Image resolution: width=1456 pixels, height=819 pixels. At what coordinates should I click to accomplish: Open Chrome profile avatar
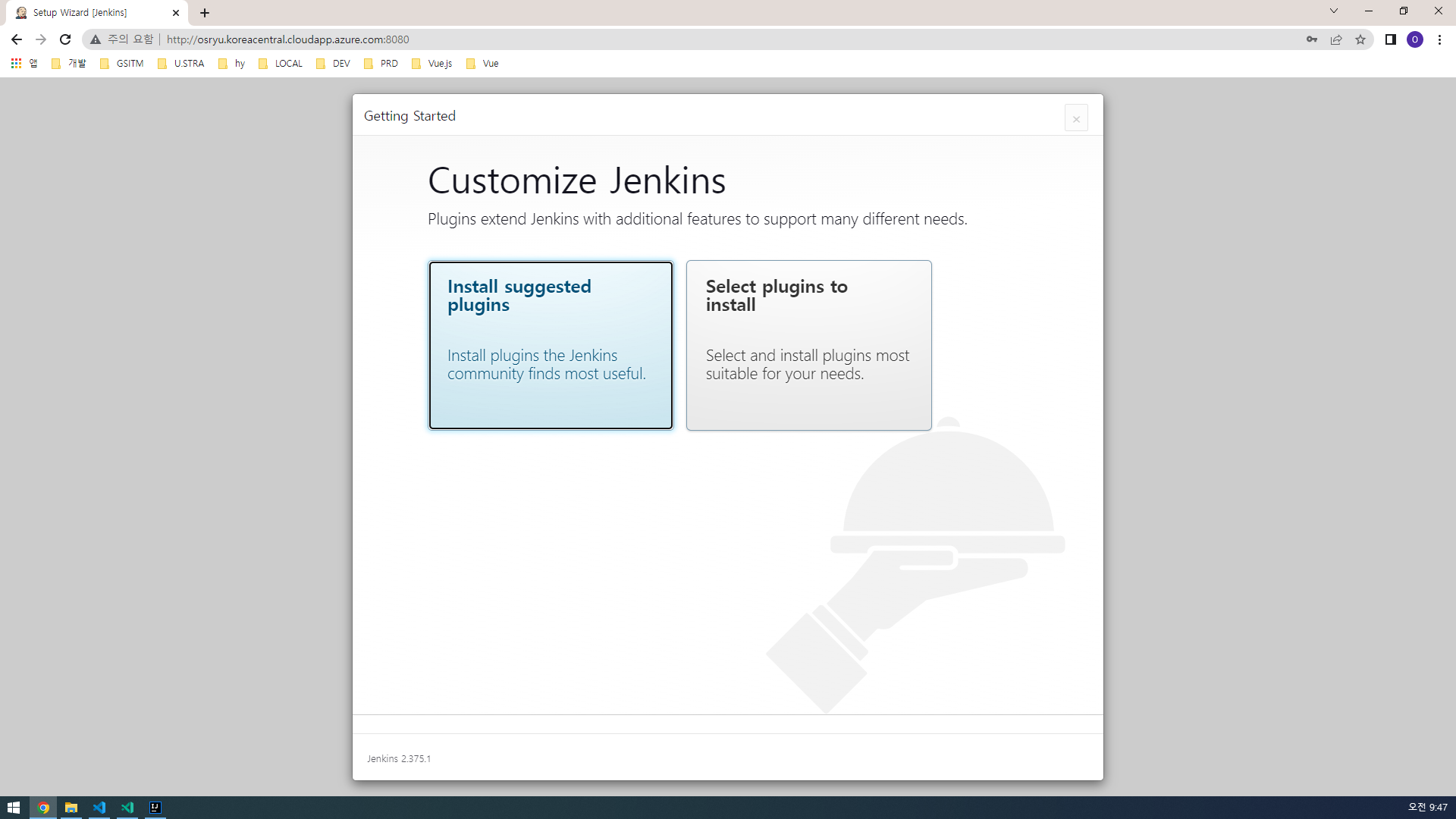click(1414, 39)
